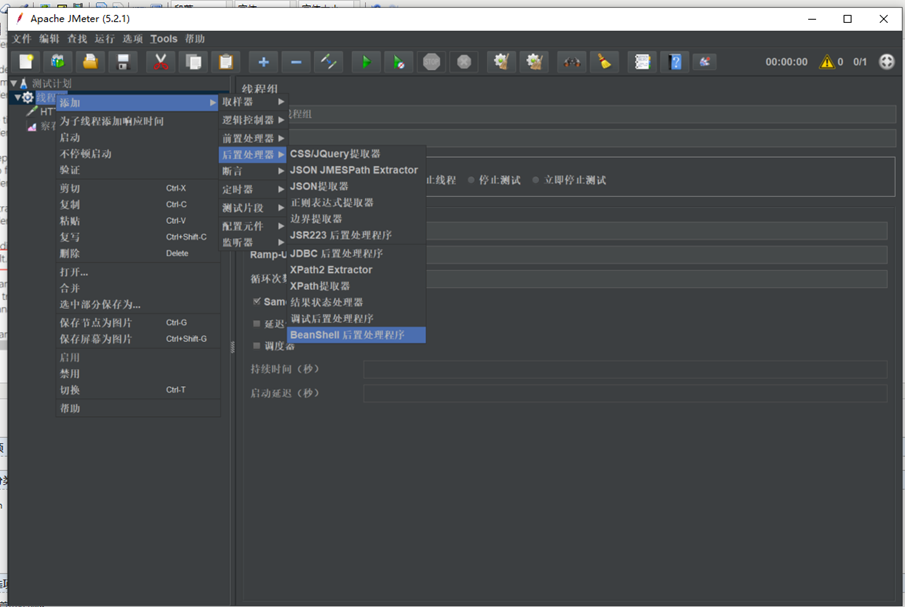Click 保存节点为图片 context entry
The width and height of the screenshot is (905, 607).
pos(138,323)
